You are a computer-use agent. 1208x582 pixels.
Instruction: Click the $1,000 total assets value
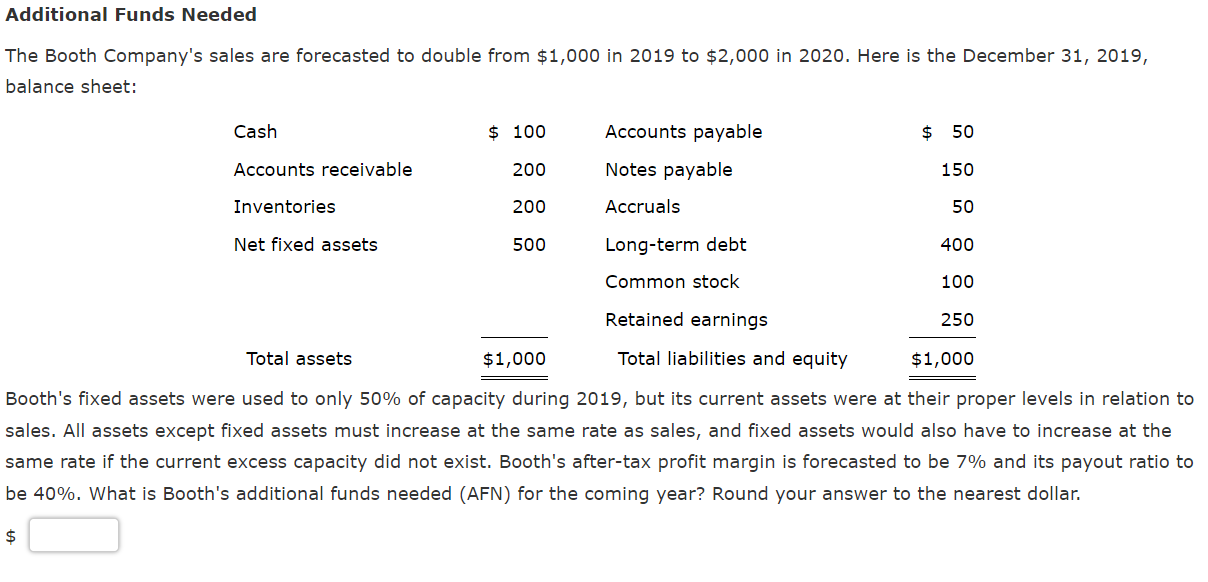click(x=514, y=358)
